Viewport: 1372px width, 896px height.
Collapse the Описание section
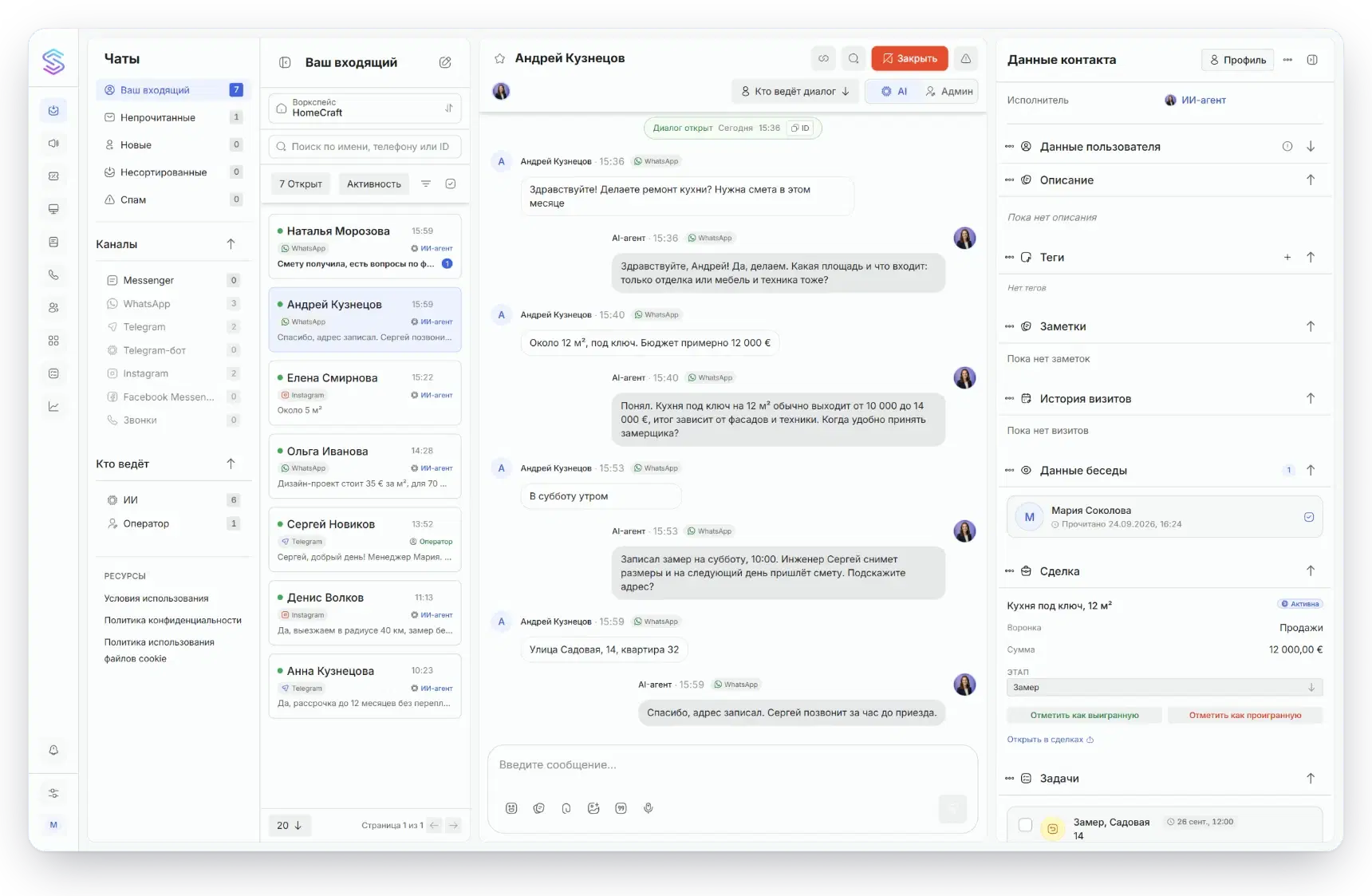[x=1311, y=180]
